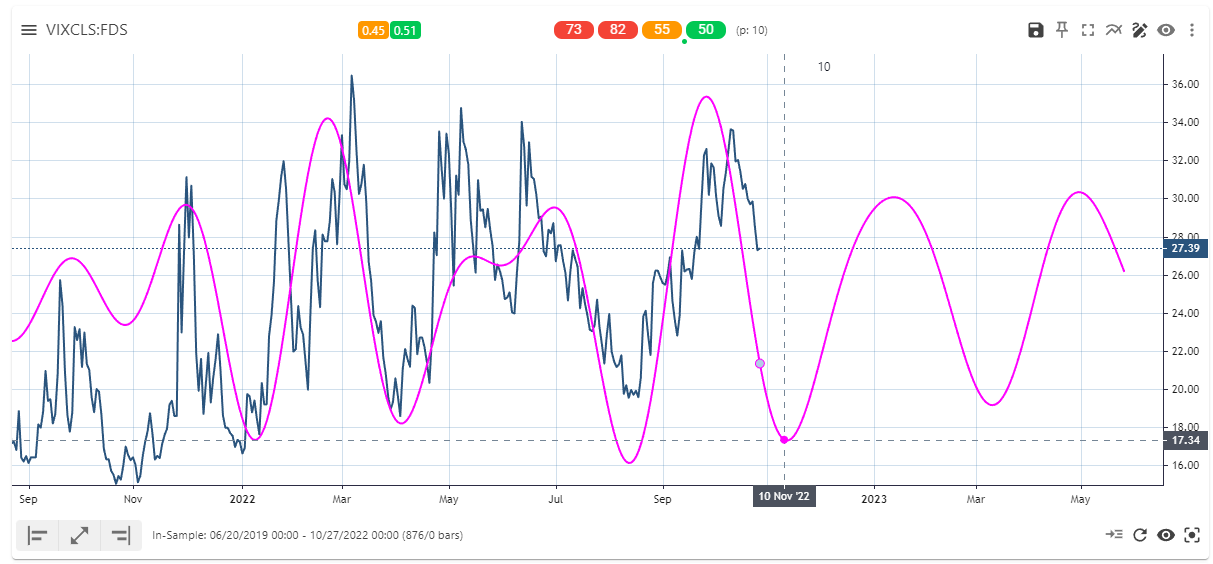Click the orange 55 badge
The image size is (1213, 564).
(662, 30)
